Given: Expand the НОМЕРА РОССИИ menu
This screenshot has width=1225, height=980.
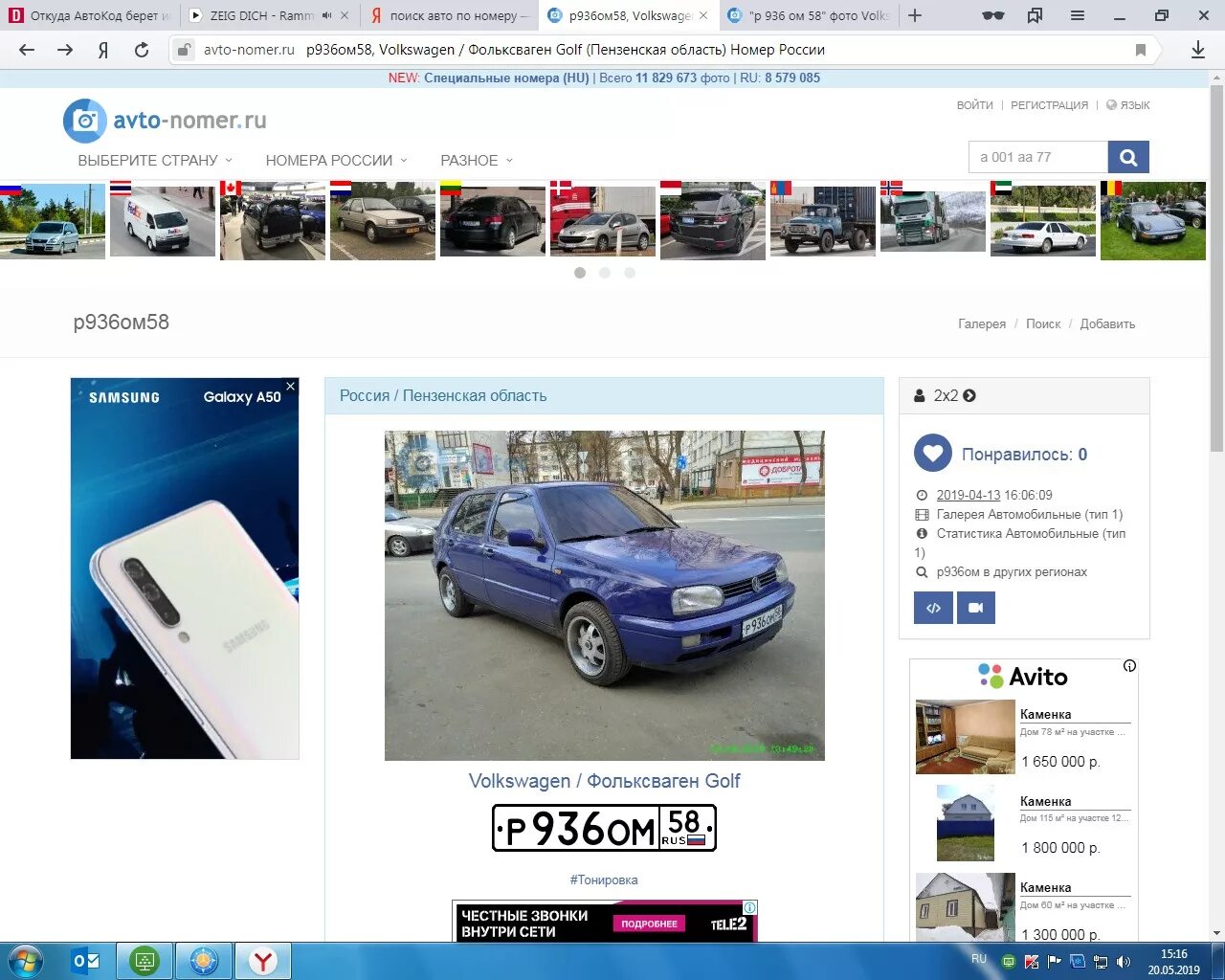Looking at the screenshot, I should click(x=337, y=161).
